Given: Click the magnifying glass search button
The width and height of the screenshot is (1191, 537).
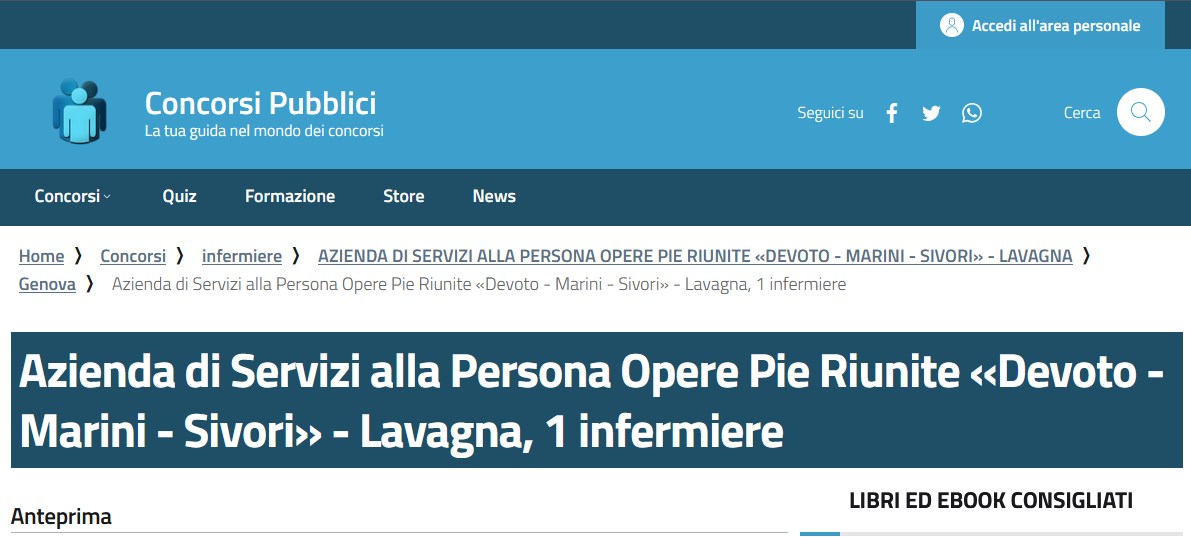Looking at the screenshot, I should (1140, 112).
